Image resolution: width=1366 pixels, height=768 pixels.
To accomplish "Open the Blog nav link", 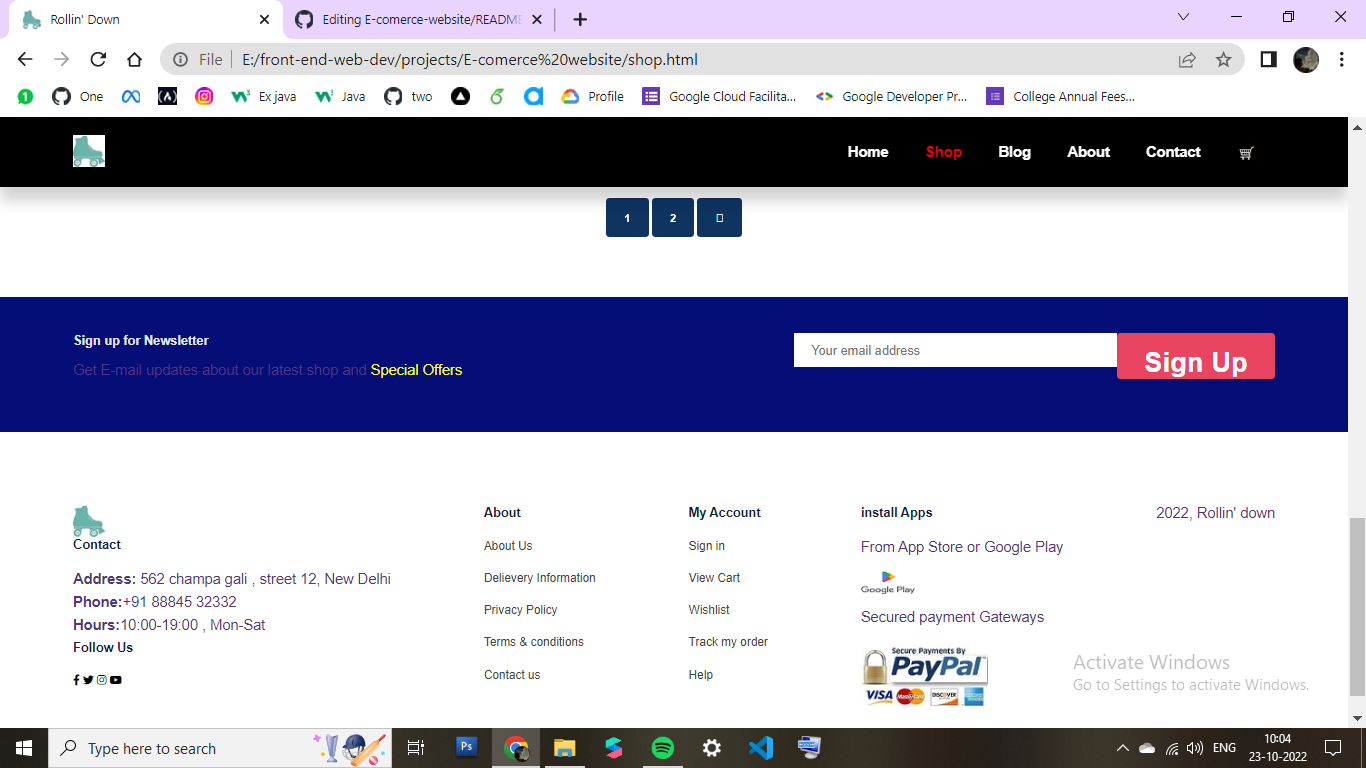I will (1014, 152).
